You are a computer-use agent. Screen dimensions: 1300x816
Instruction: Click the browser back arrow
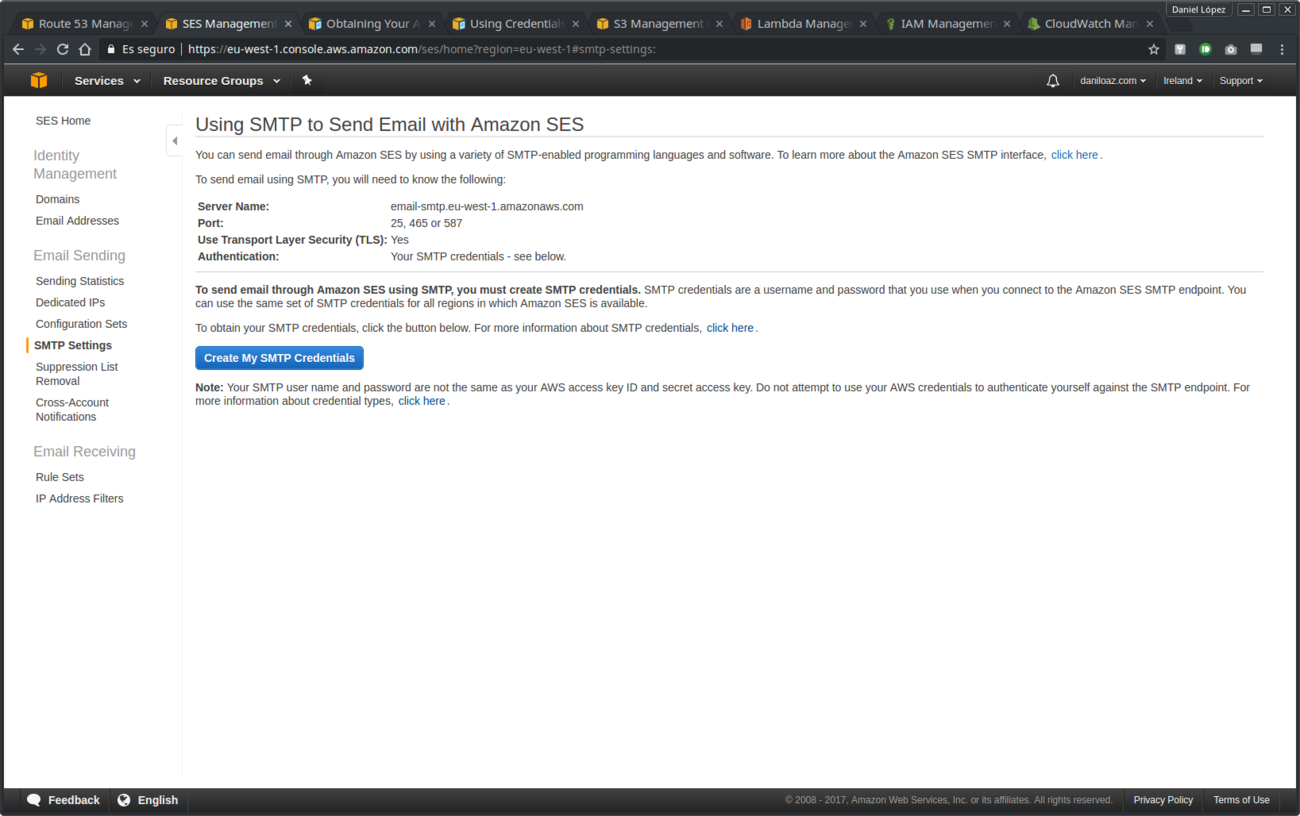pos(17,48)
